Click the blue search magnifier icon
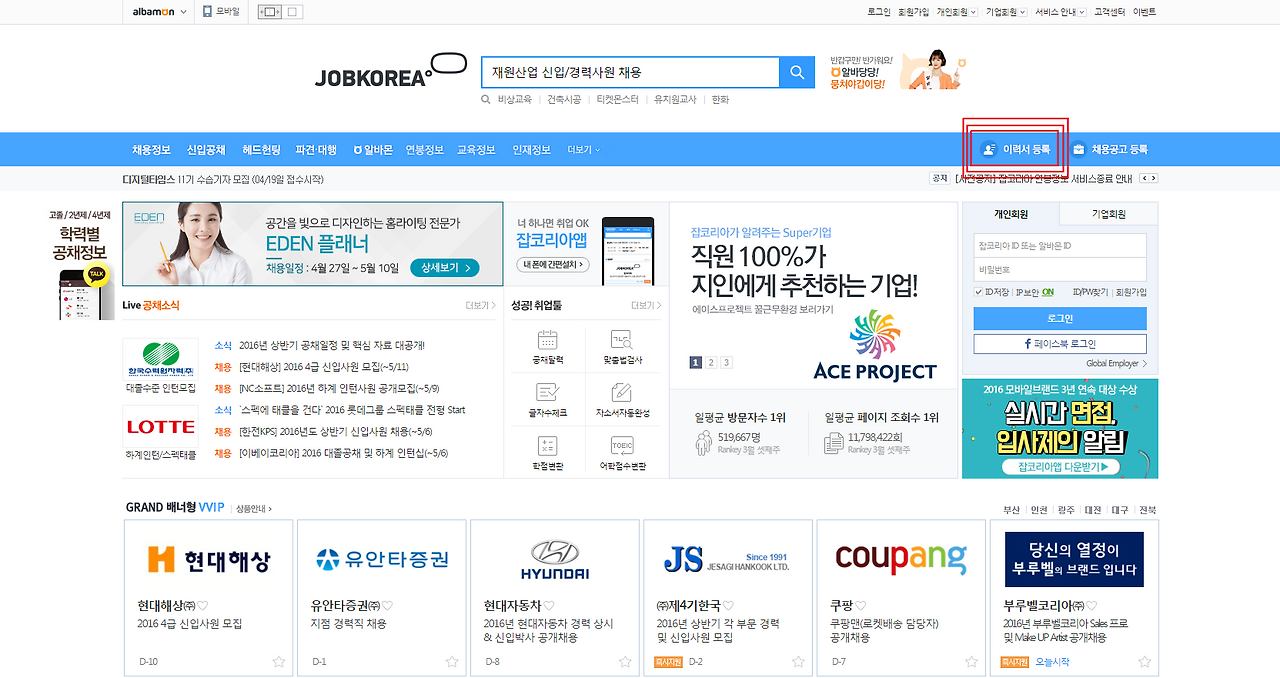 point(796,72)
